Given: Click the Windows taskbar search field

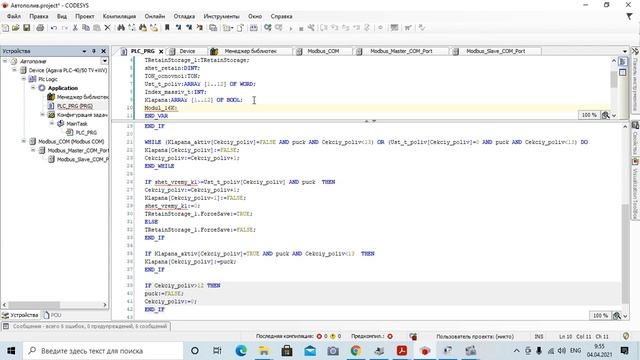Looking at the screenshot, I should pos(103,351).
